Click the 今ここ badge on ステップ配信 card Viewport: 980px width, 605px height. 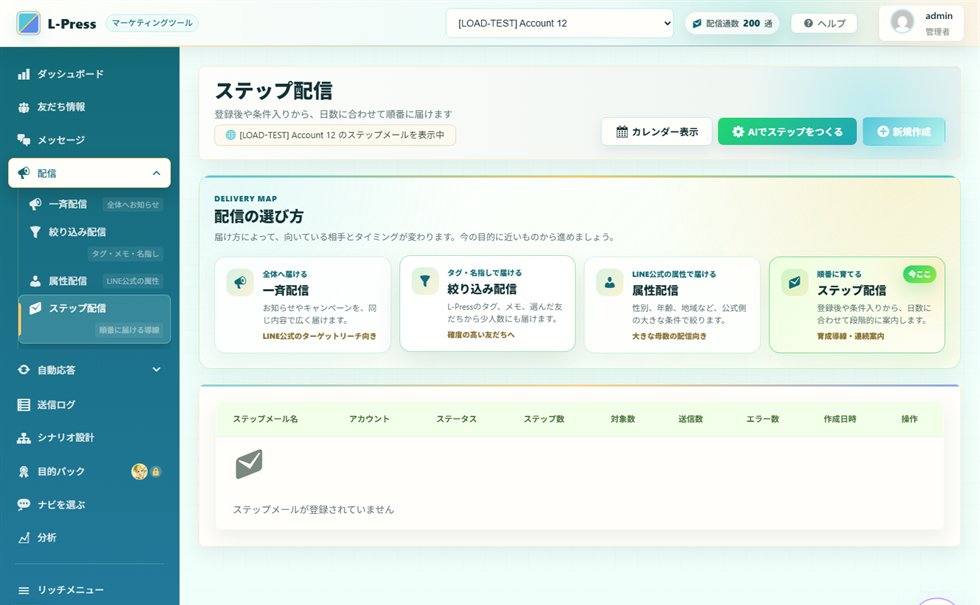click(x=919, y=274)
